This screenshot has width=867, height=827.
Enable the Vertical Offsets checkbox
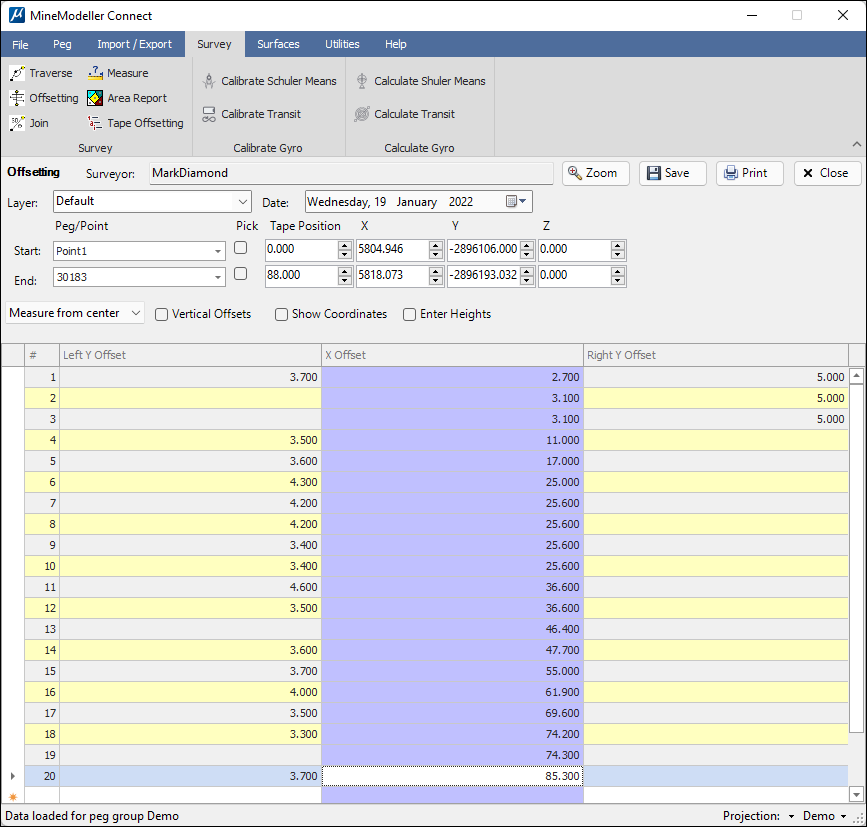162,314
